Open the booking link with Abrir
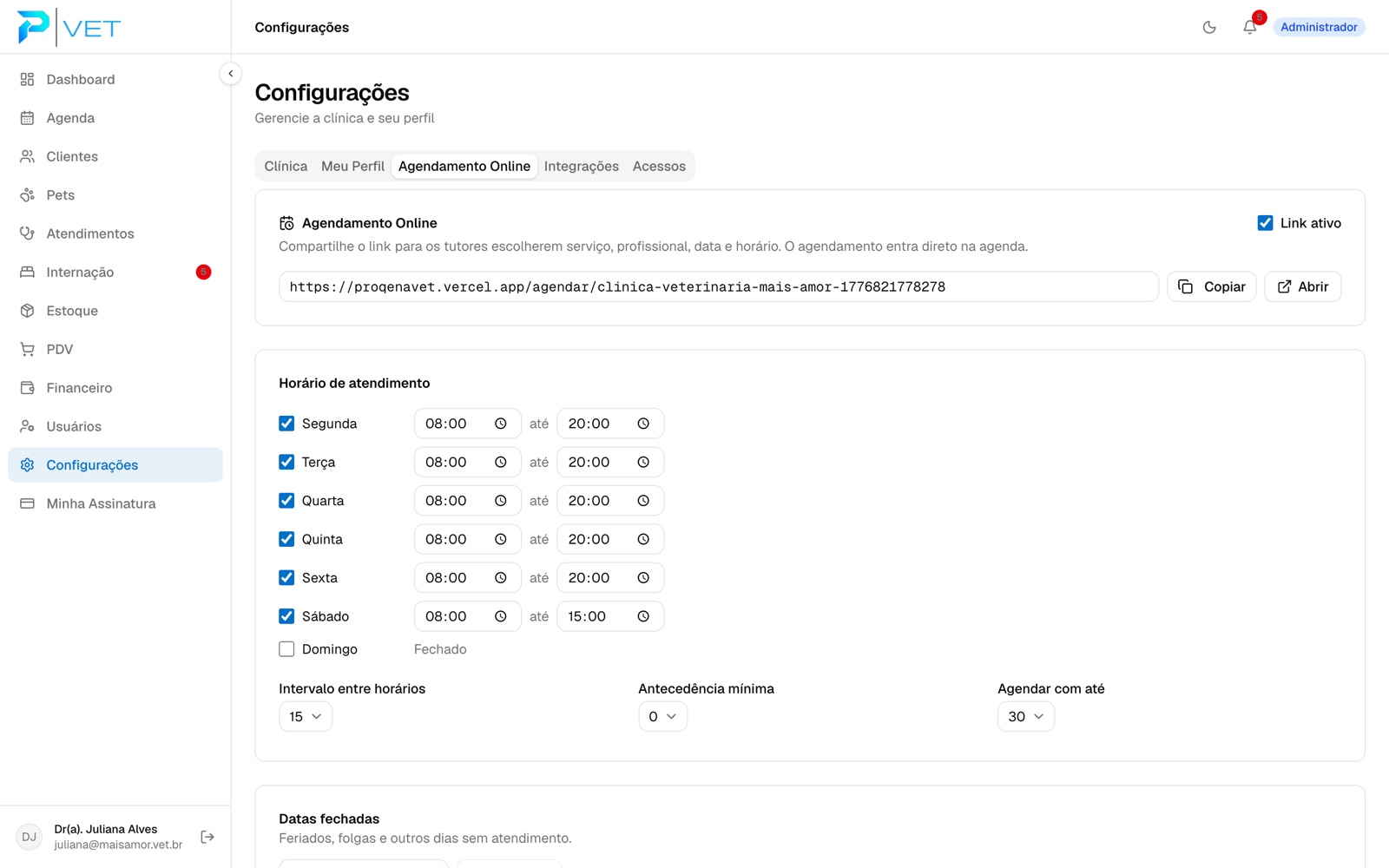The width and height of the screenshot is (1389, 868). click(x=1303, y=286)
